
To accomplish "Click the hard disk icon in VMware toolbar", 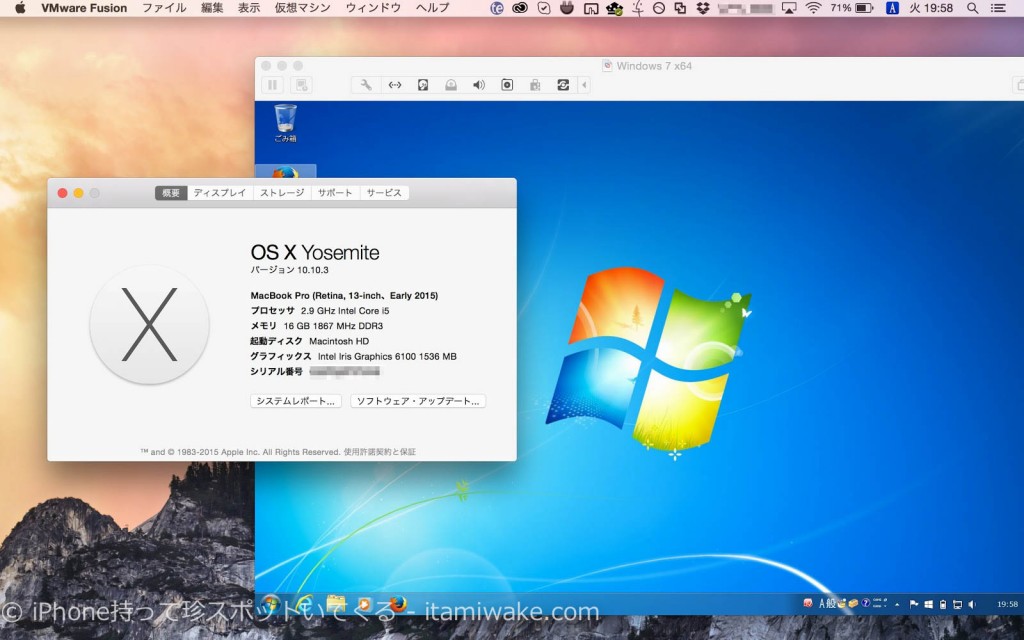I will (423, 85).
